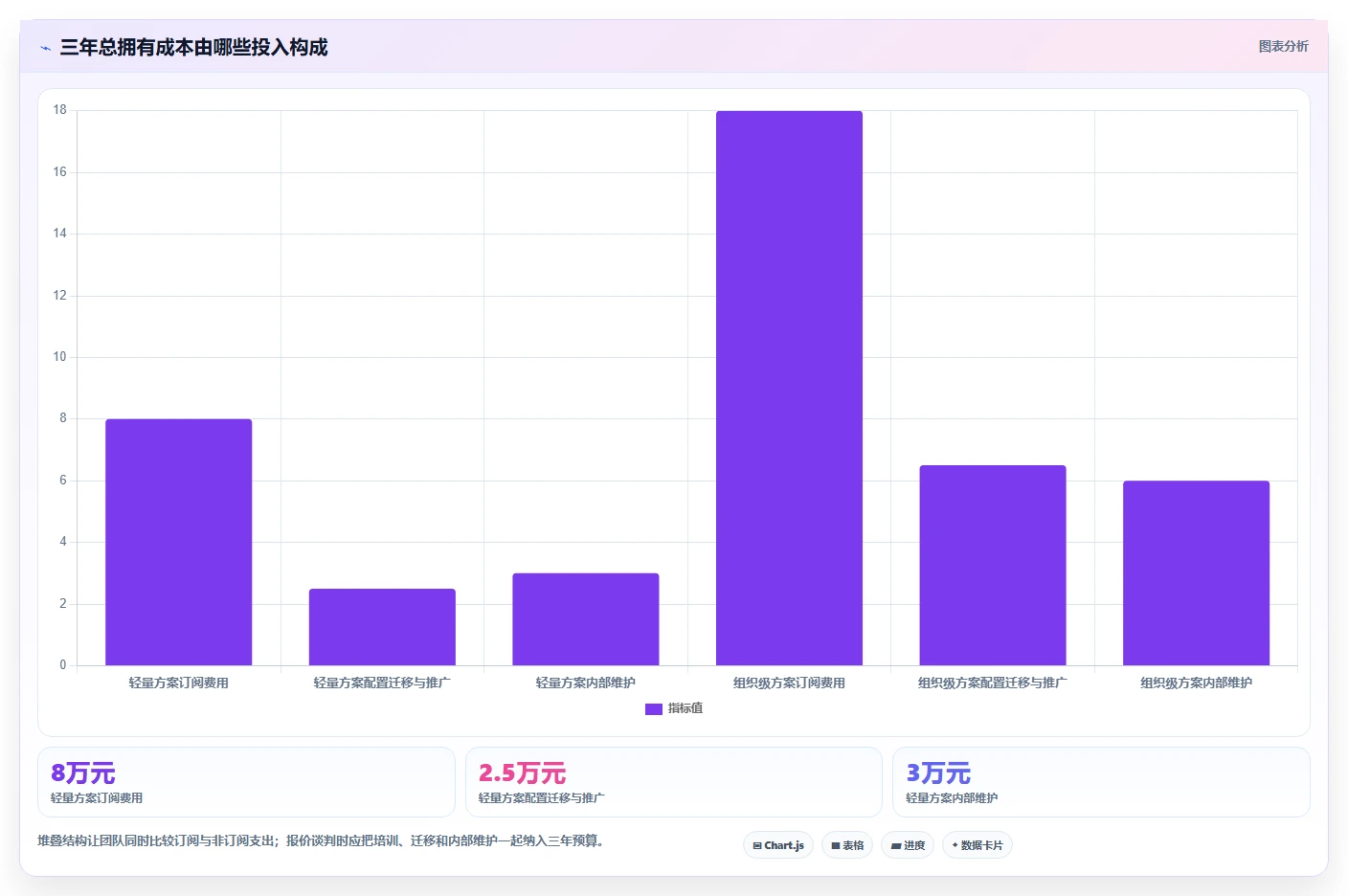1348x896 pixels.
Task: Click the icon in the 数据卡片 tag
Action: pos(955,845)
